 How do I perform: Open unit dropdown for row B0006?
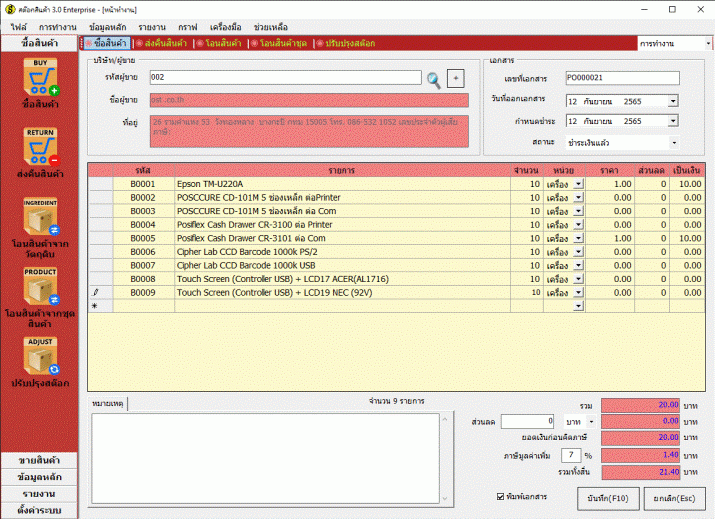point(578,252)
